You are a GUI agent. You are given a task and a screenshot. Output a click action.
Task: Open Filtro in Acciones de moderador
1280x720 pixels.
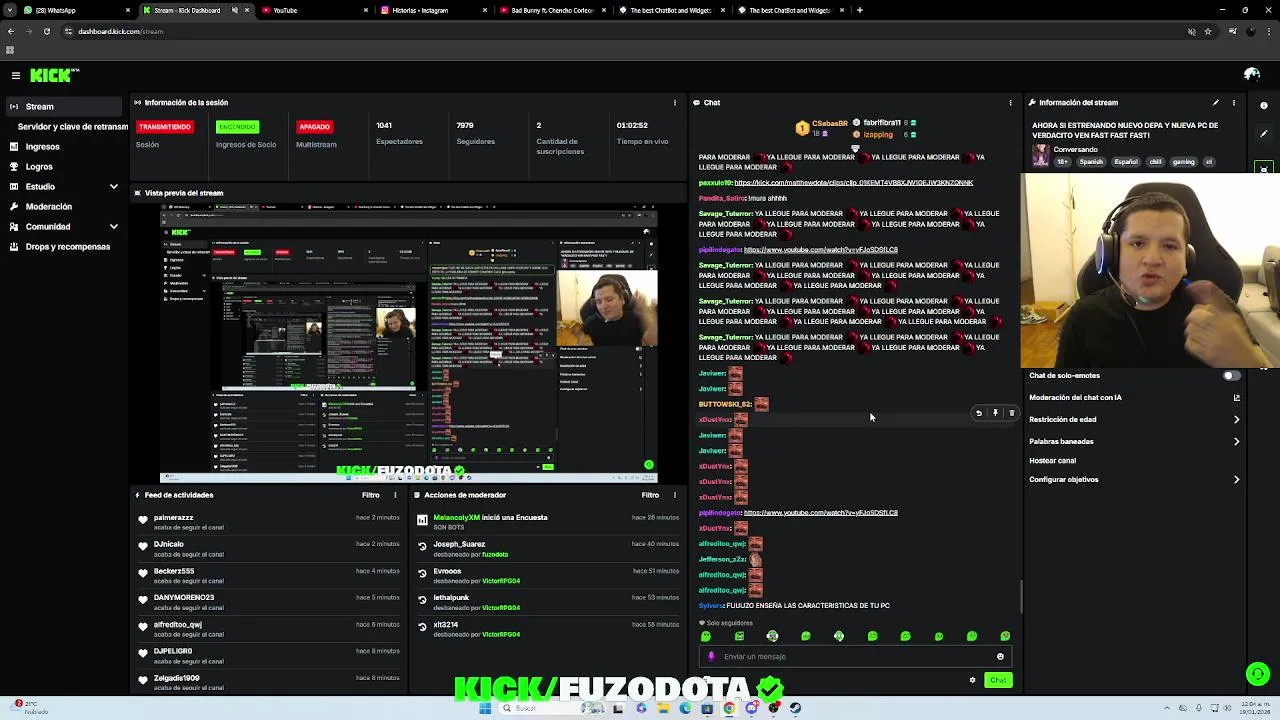tap(651, 495)
